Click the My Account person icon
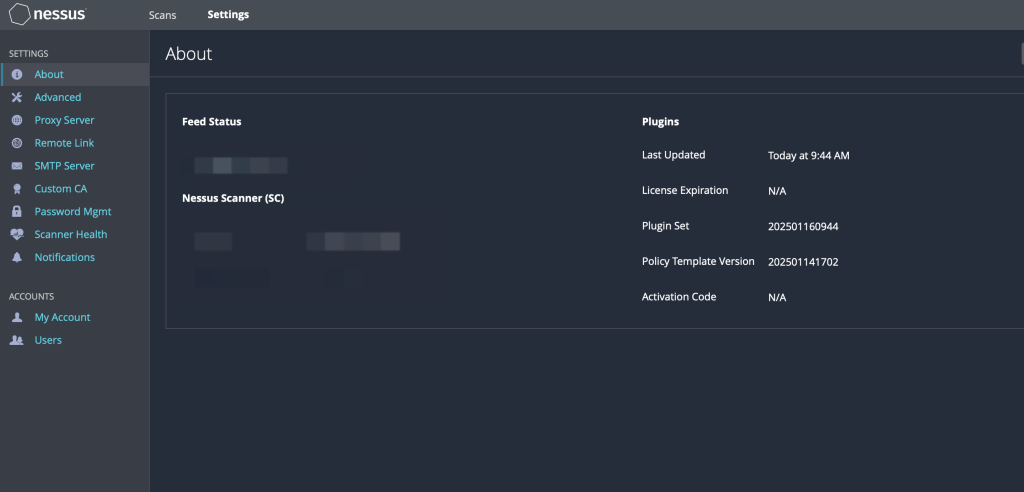 [17, 318]
